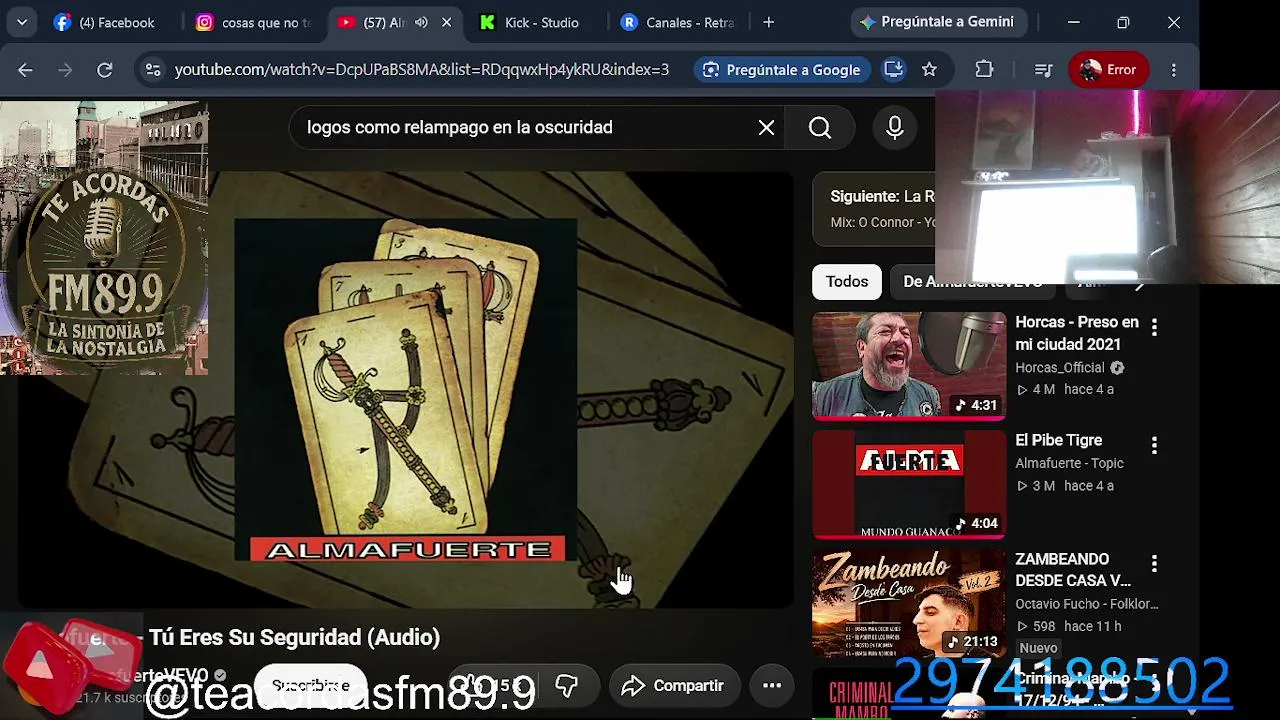Click the 'Octavio Fucho - Folklor...' channel name
The height and width of the screenshot is (720, 1280).
pyautogui.click(x=1087, y=604)
